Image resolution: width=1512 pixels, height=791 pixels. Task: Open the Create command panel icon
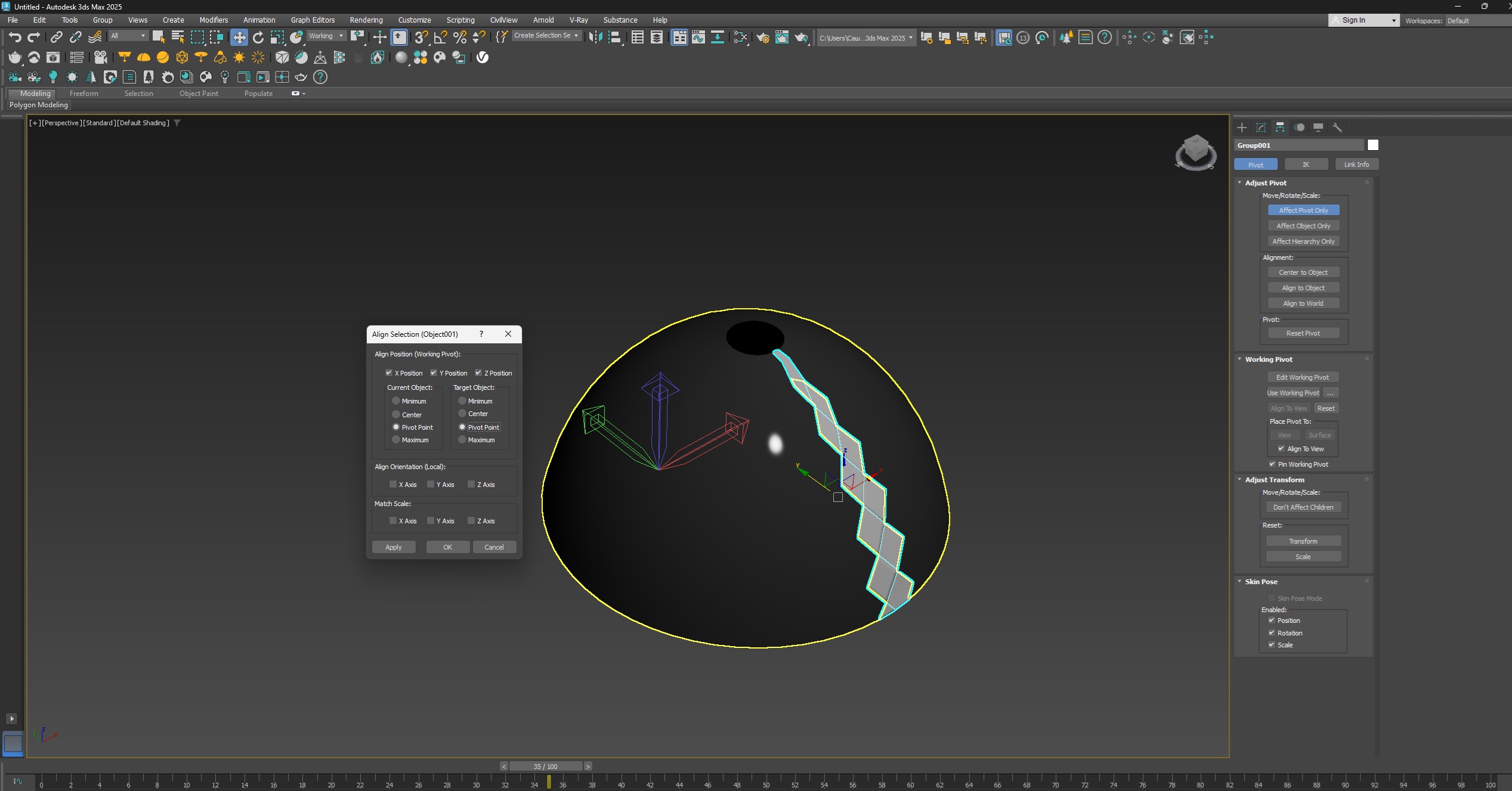1242,128
